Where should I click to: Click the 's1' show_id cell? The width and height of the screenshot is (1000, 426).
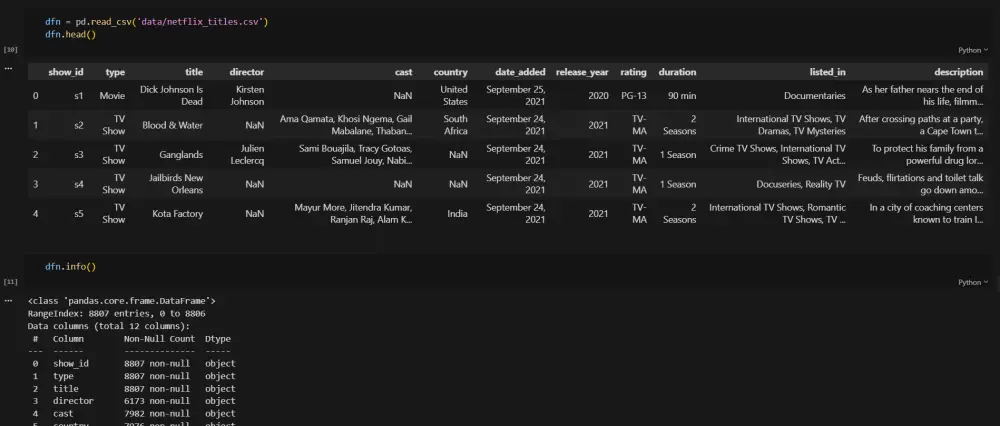[x=78, y=96]
